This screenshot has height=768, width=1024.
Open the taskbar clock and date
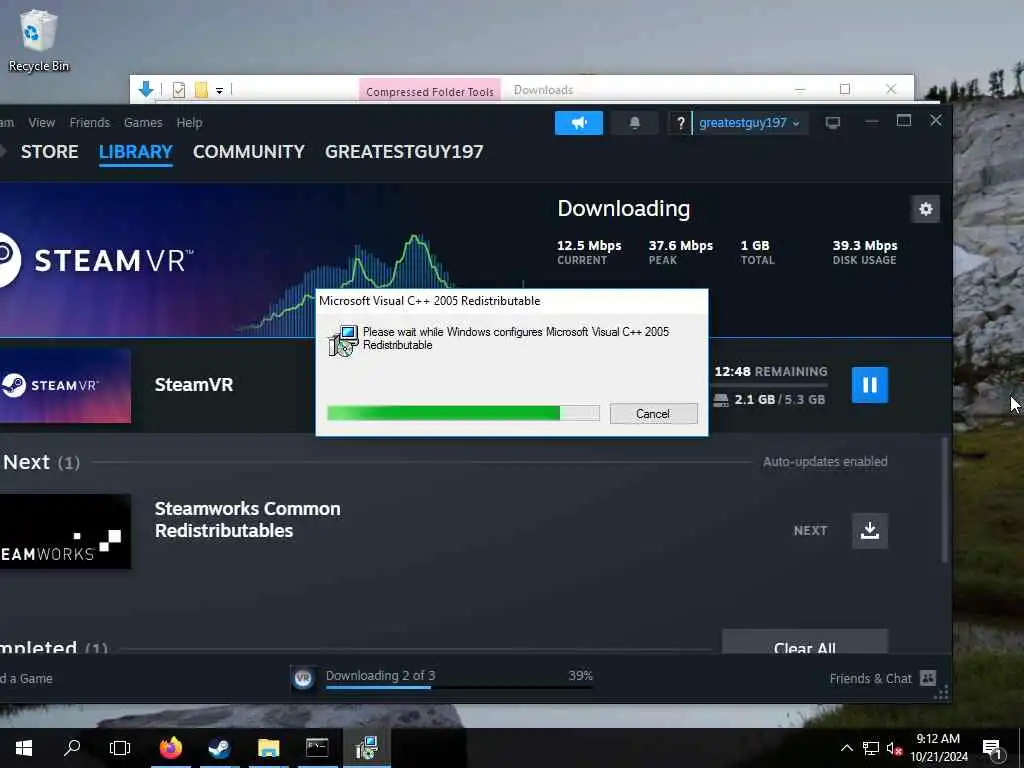point(939,748)
